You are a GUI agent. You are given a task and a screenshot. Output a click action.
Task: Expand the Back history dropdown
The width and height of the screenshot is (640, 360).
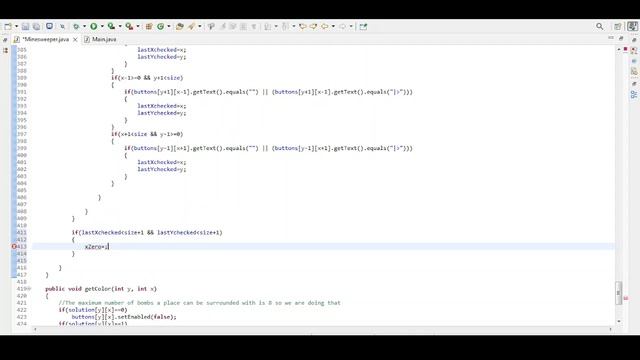333,27
